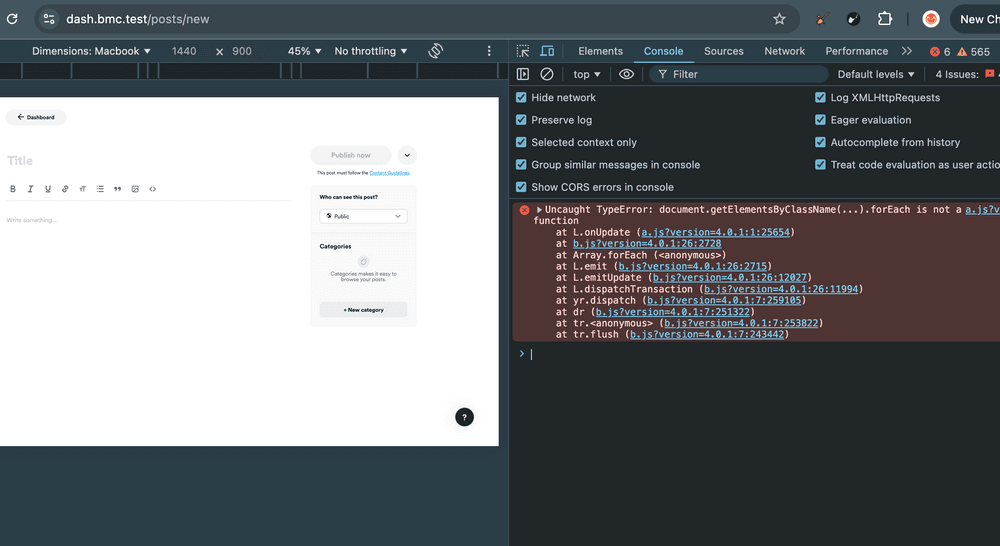Click the inspect element picker icon
The width and height of the screenshot is (1000, 546).
click(523, 51)
